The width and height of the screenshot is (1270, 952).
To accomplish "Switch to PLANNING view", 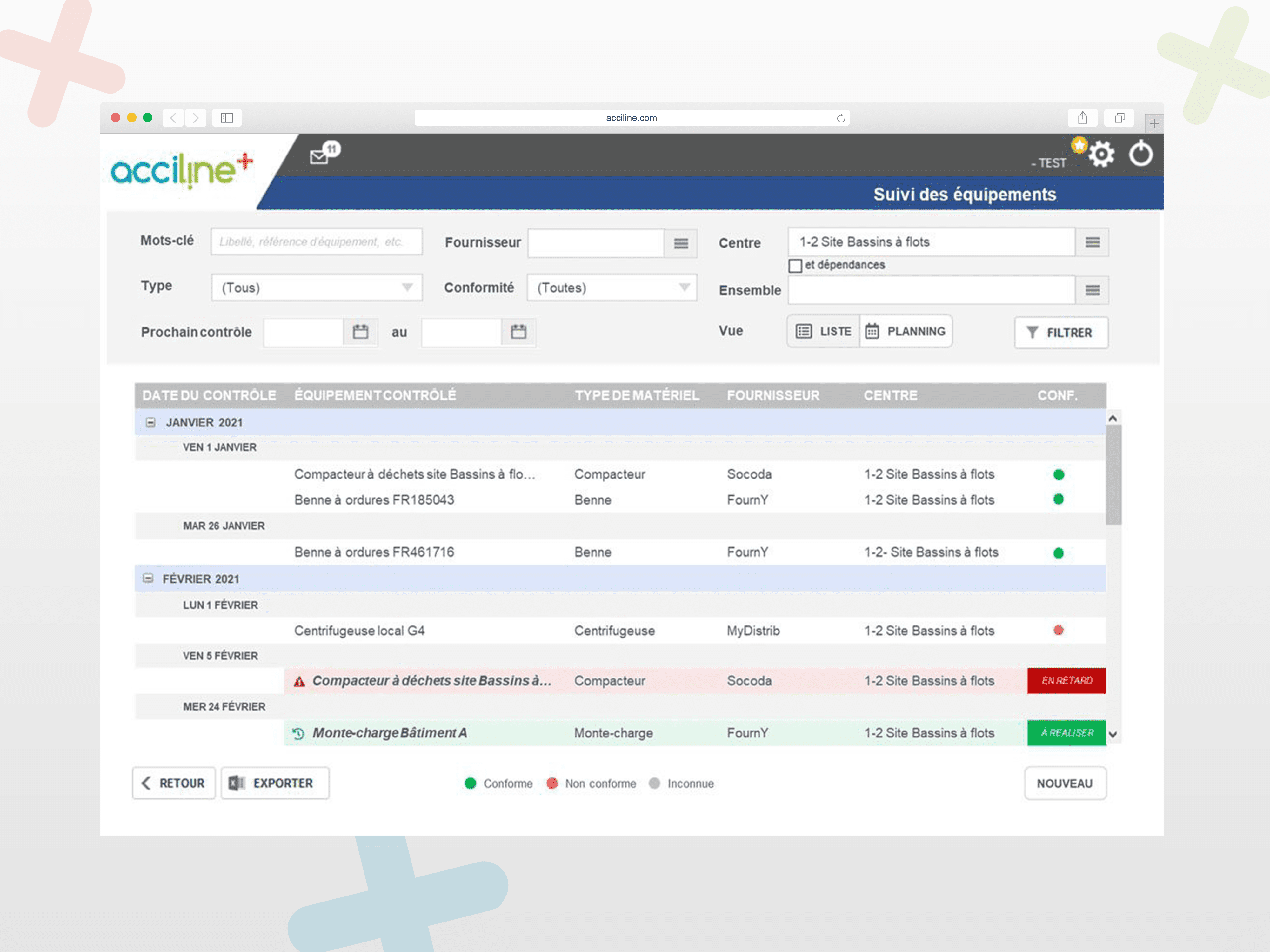I will pos(906,331).
